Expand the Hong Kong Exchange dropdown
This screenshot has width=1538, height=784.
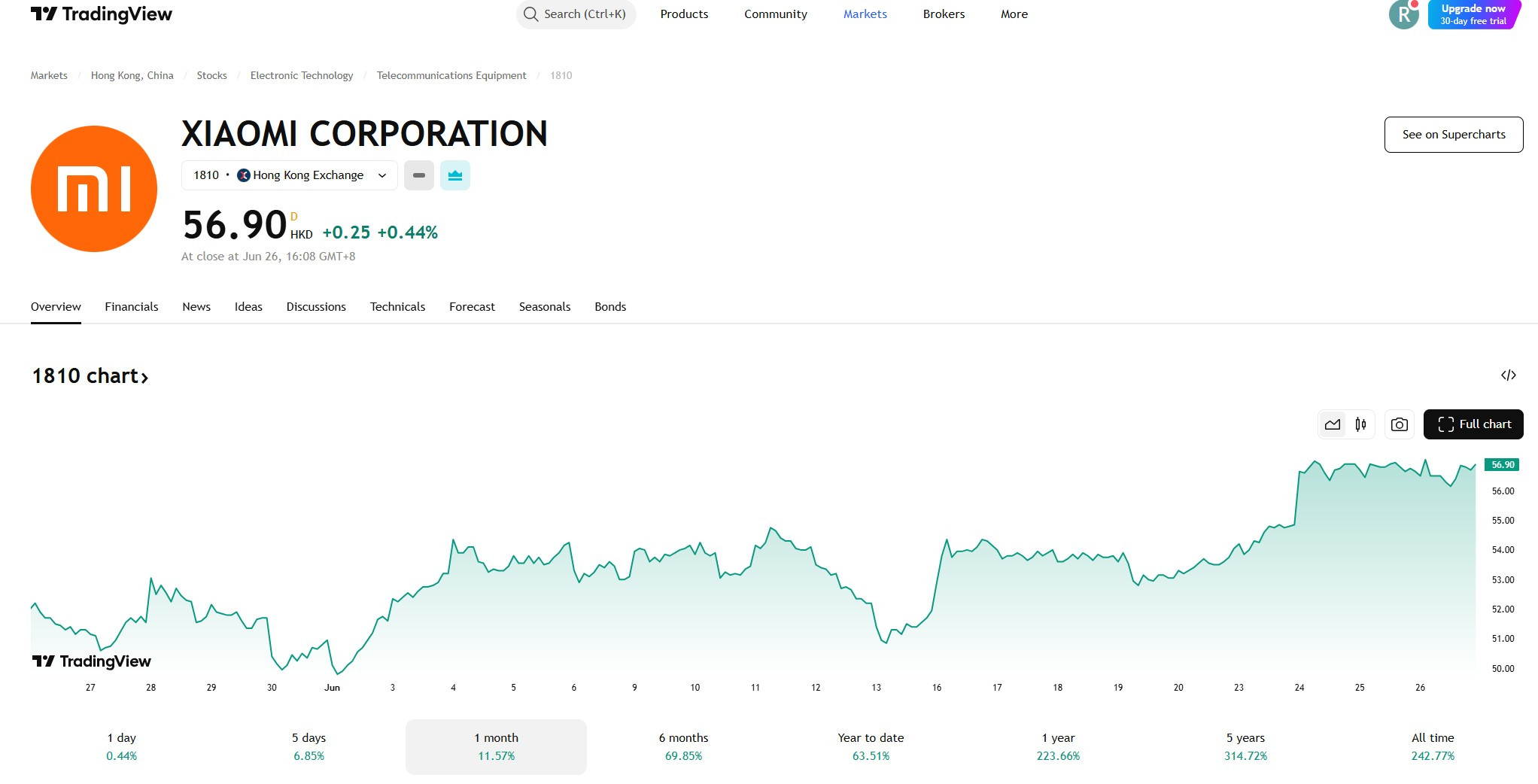click(290, 175)
